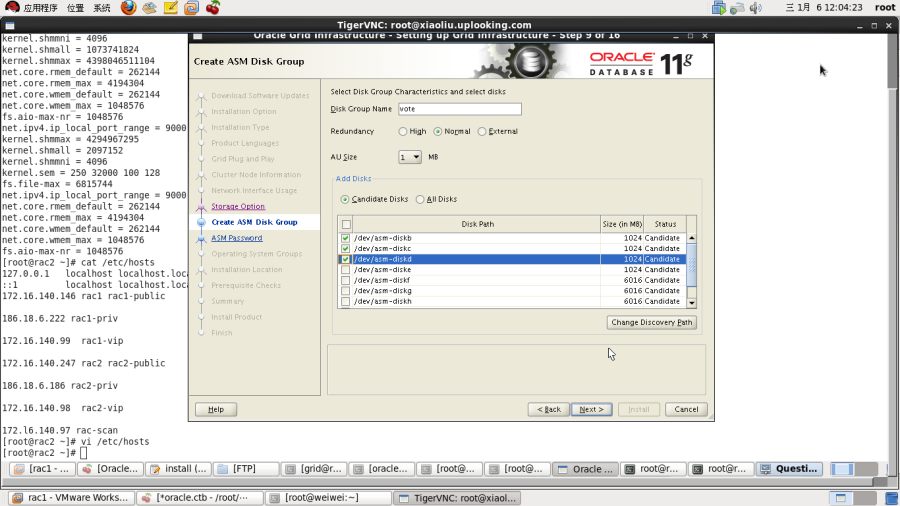The width and height of the screenshot is (900, 506).
Task: Choose All Disks option
Action: 420,200
